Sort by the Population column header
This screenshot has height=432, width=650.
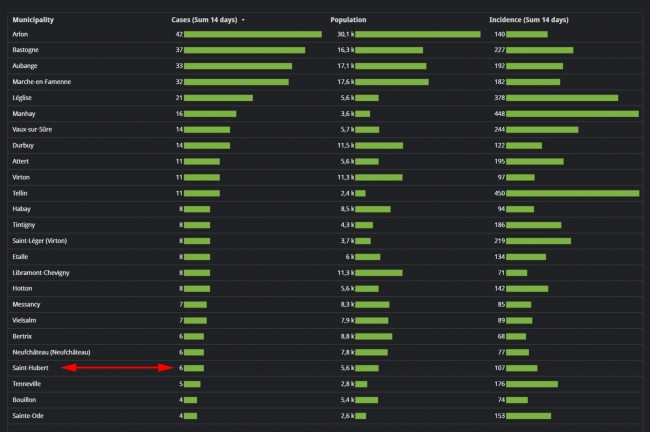[348, 20]
